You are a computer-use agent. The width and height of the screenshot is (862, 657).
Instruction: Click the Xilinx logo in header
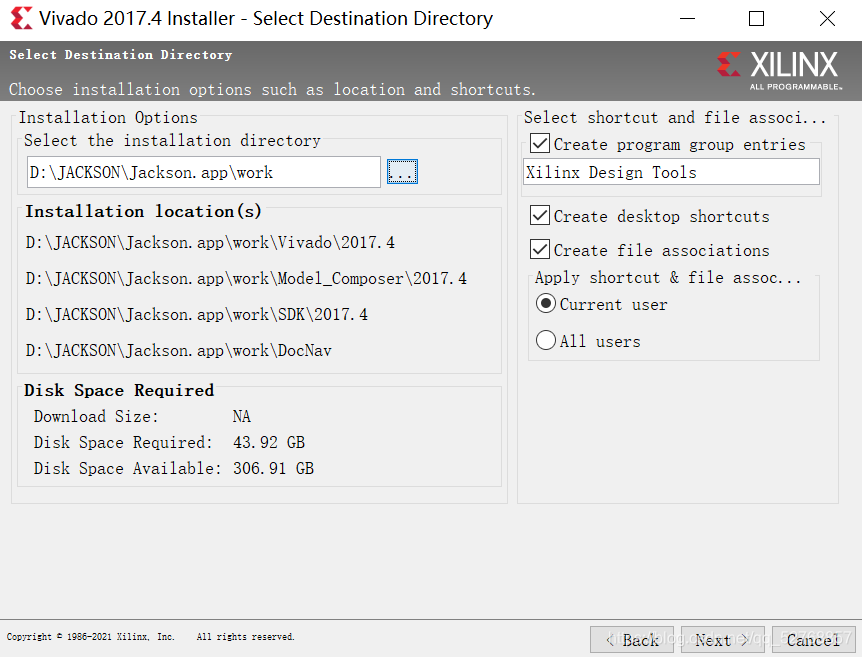778,70
